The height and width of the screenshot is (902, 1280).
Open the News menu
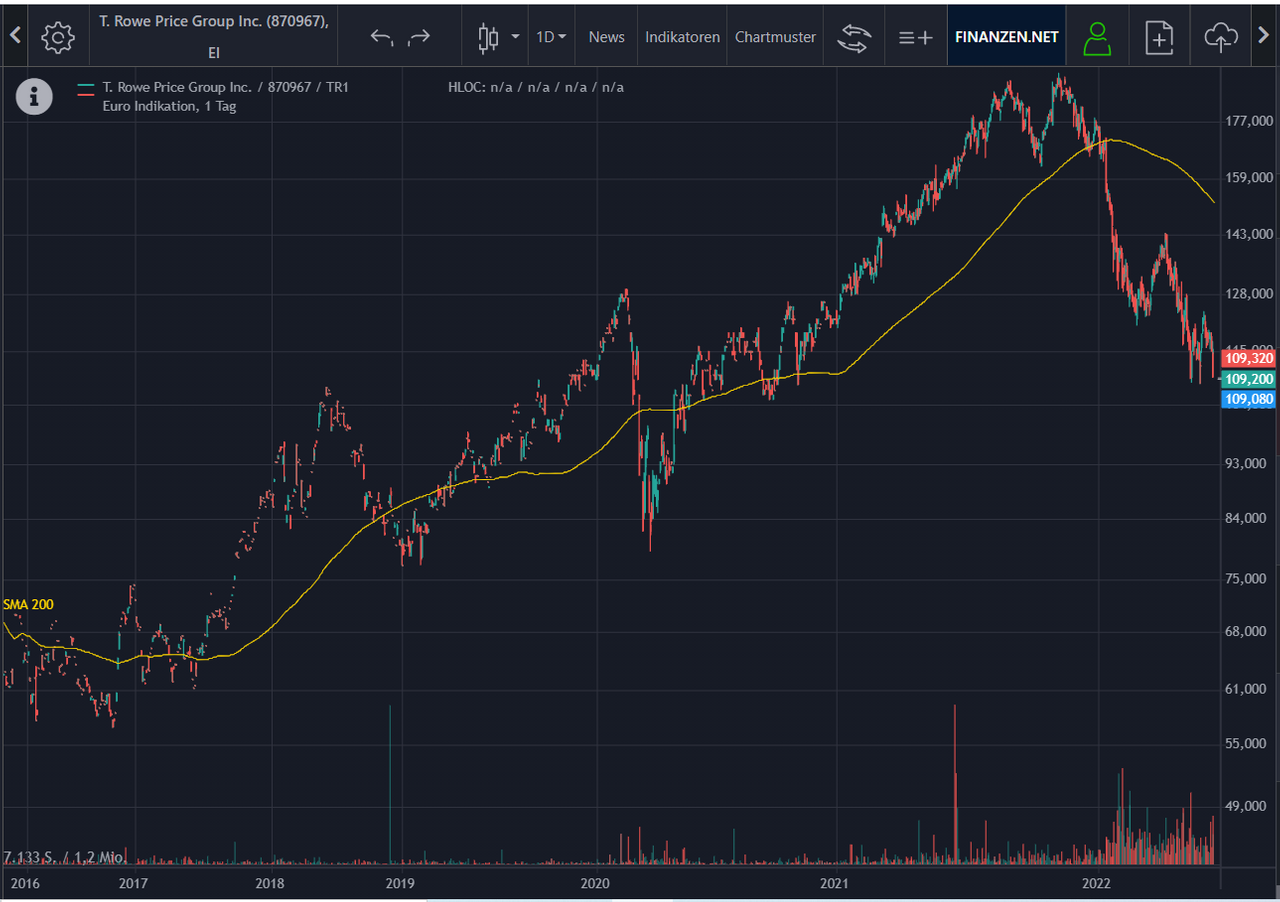tap(606, 37)
